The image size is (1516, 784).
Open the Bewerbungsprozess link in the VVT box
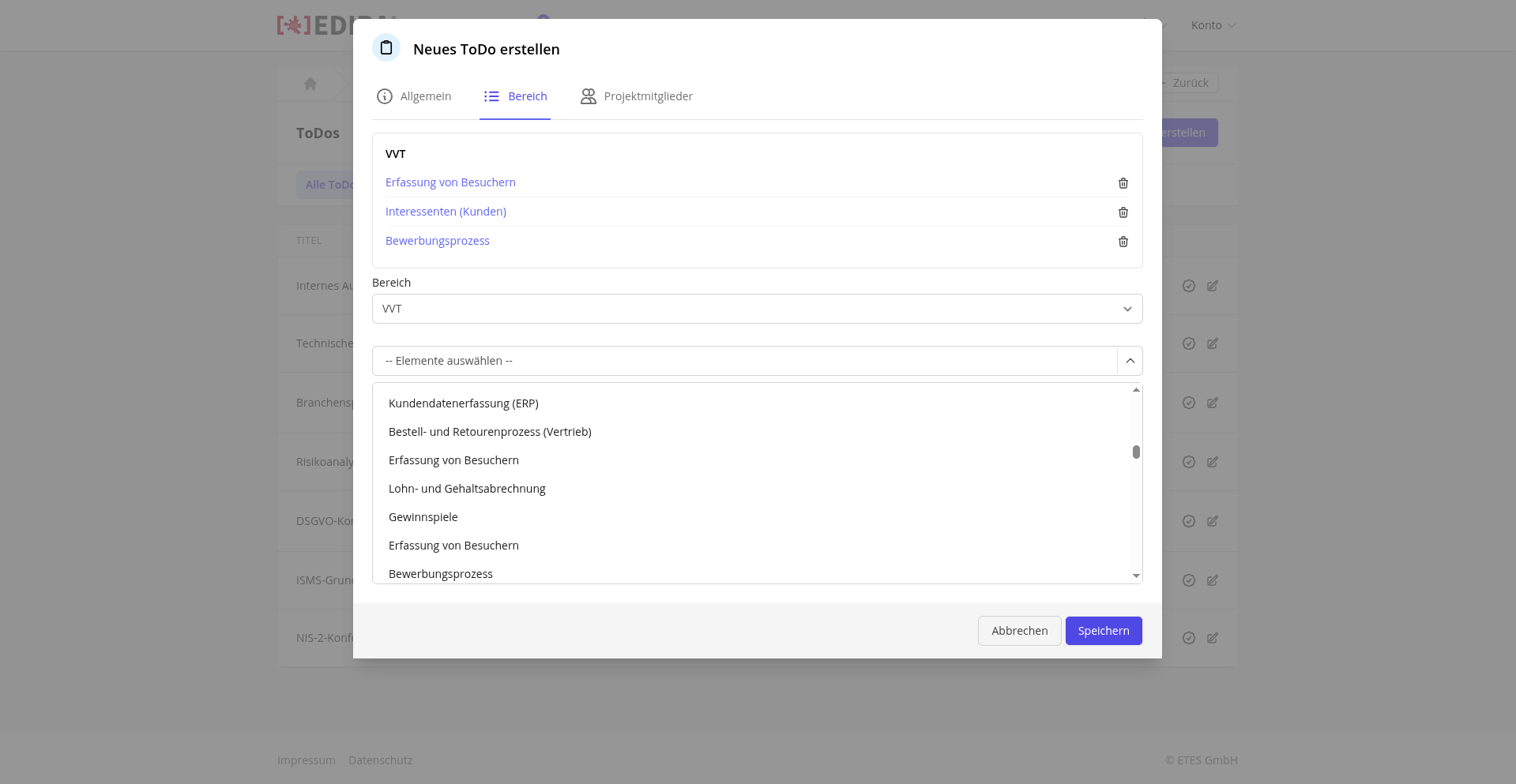438,241
